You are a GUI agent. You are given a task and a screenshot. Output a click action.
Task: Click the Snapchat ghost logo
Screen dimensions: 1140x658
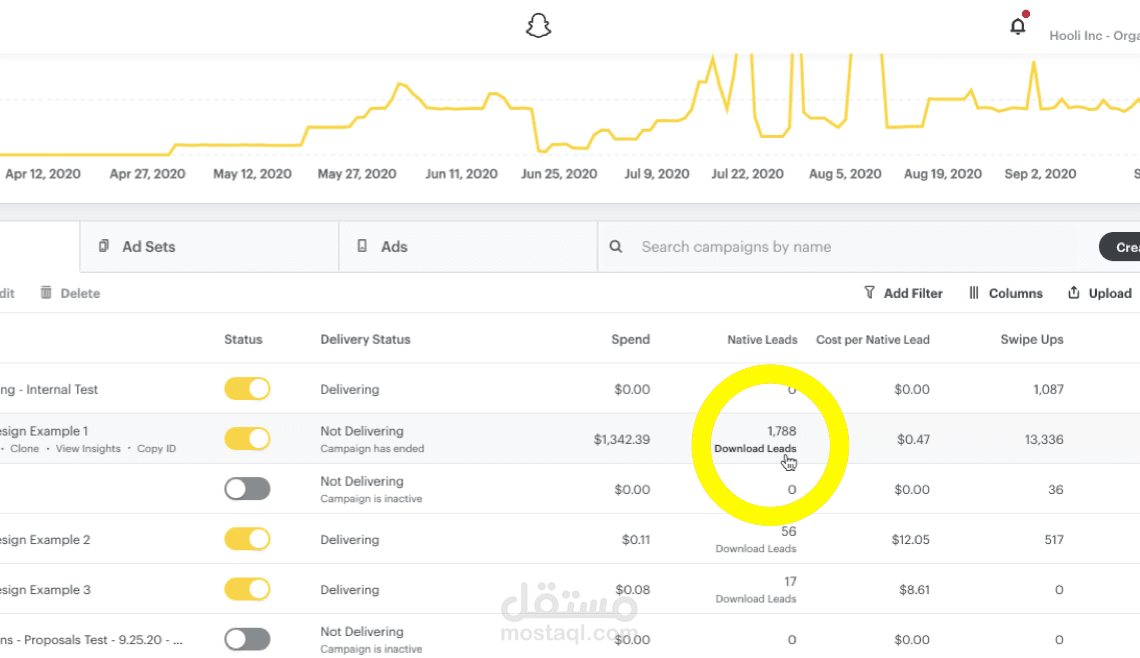pos(538,26)
